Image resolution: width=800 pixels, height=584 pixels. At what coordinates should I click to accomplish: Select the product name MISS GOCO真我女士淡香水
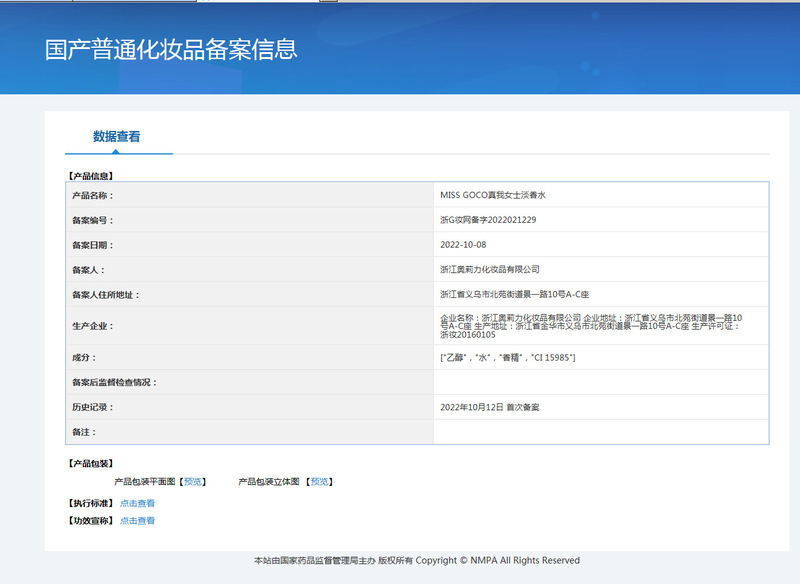[x=493, y=195]
